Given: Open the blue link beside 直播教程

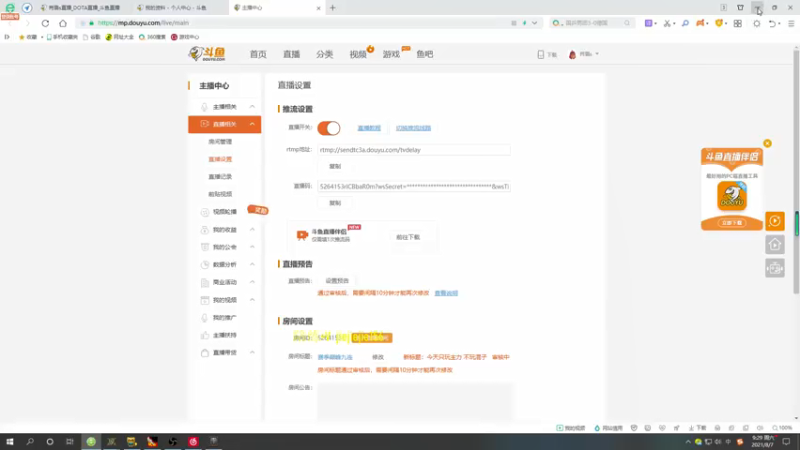Looking at the screenshot, I should [x=413, y=128].
